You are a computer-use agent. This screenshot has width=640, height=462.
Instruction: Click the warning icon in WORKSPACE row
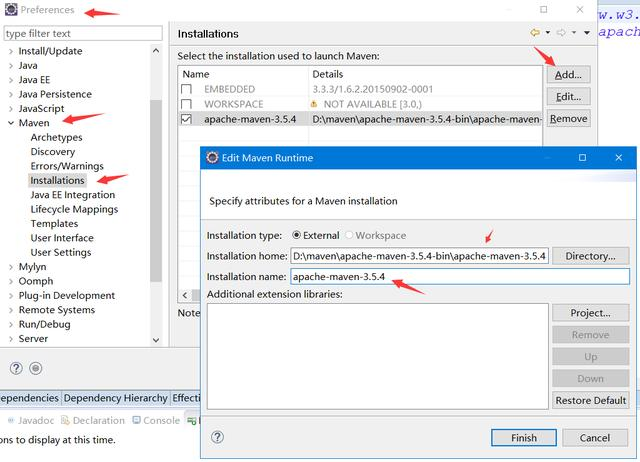314,104
